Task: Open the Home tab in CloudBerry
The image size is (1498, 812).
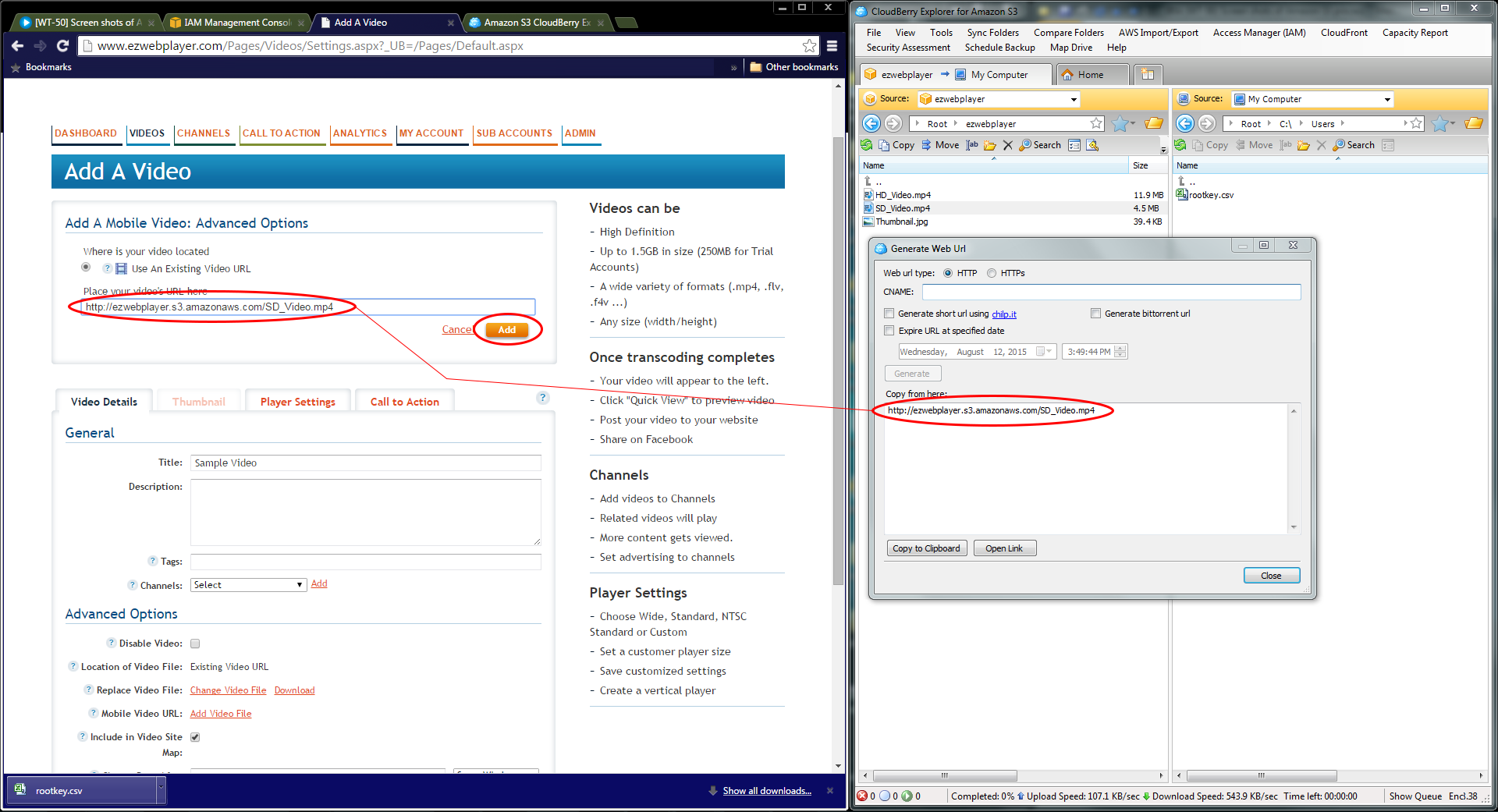Action: click(x=1092, y=75)
